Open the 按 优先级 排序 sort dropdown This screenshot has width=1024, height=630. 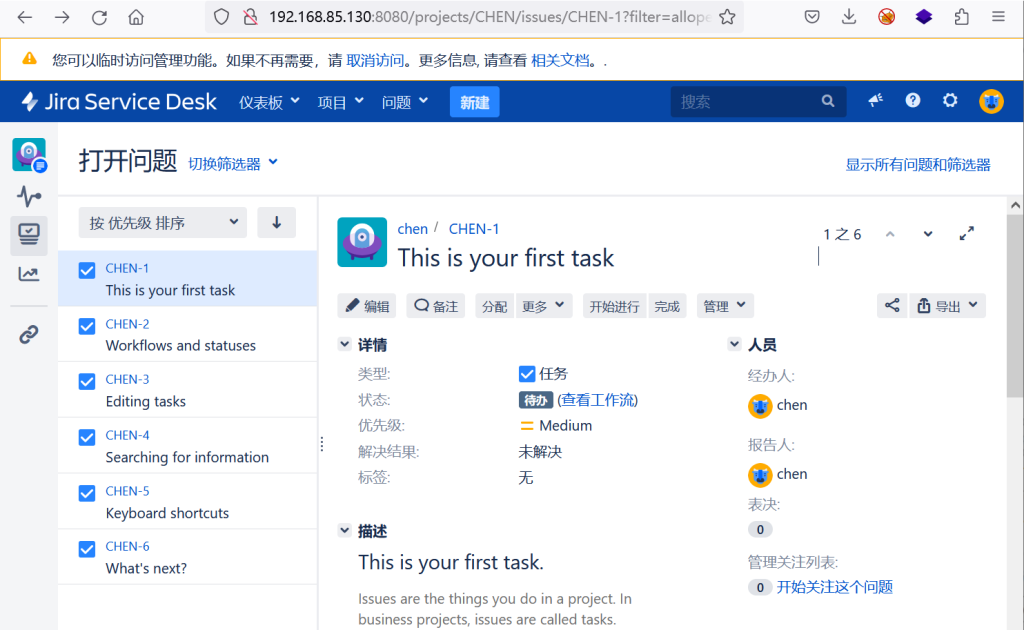(x=163, y=223)
